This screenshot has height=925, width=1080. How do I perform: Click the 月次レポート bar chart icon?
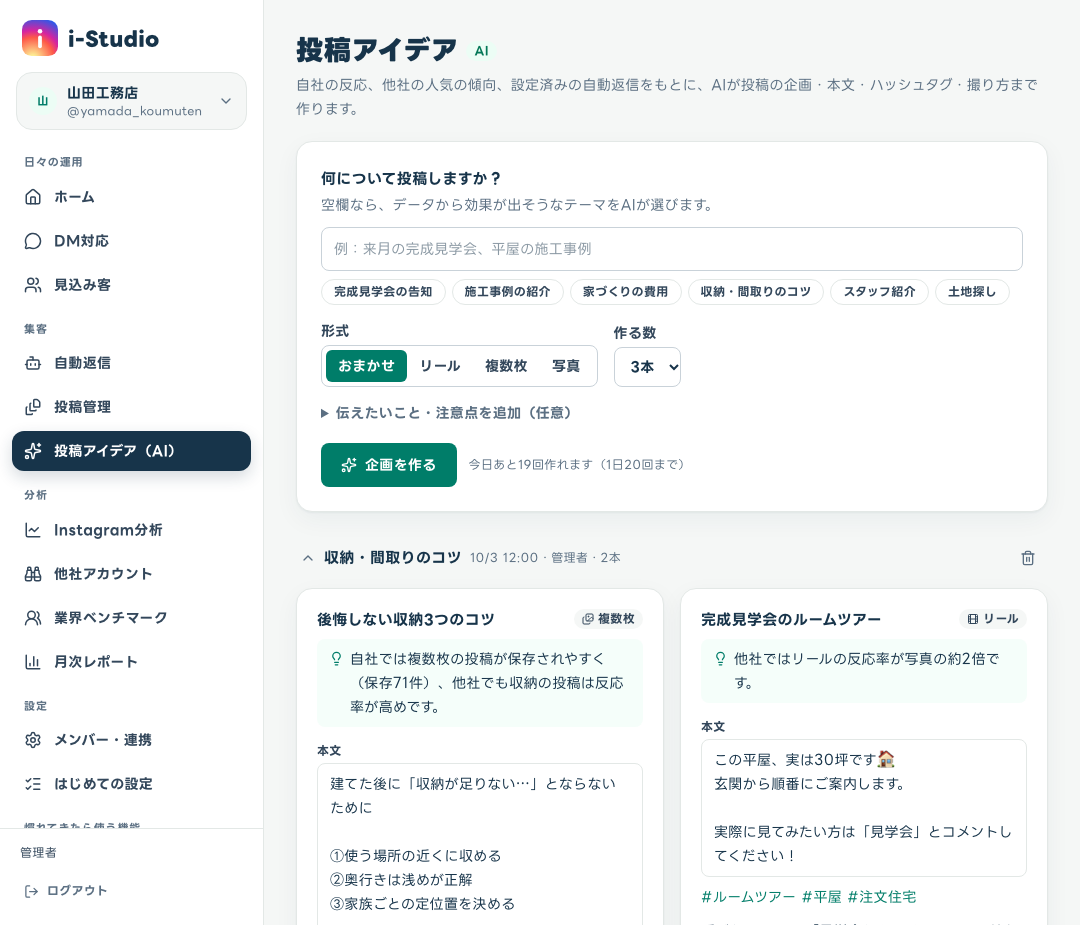point(33,662)
